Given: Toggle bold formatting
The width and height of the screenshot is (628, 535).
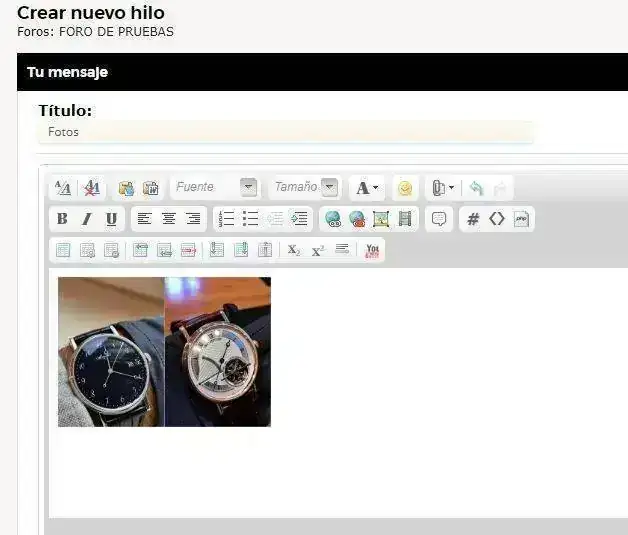Looking at the screenshot, I should click(62, 219).
